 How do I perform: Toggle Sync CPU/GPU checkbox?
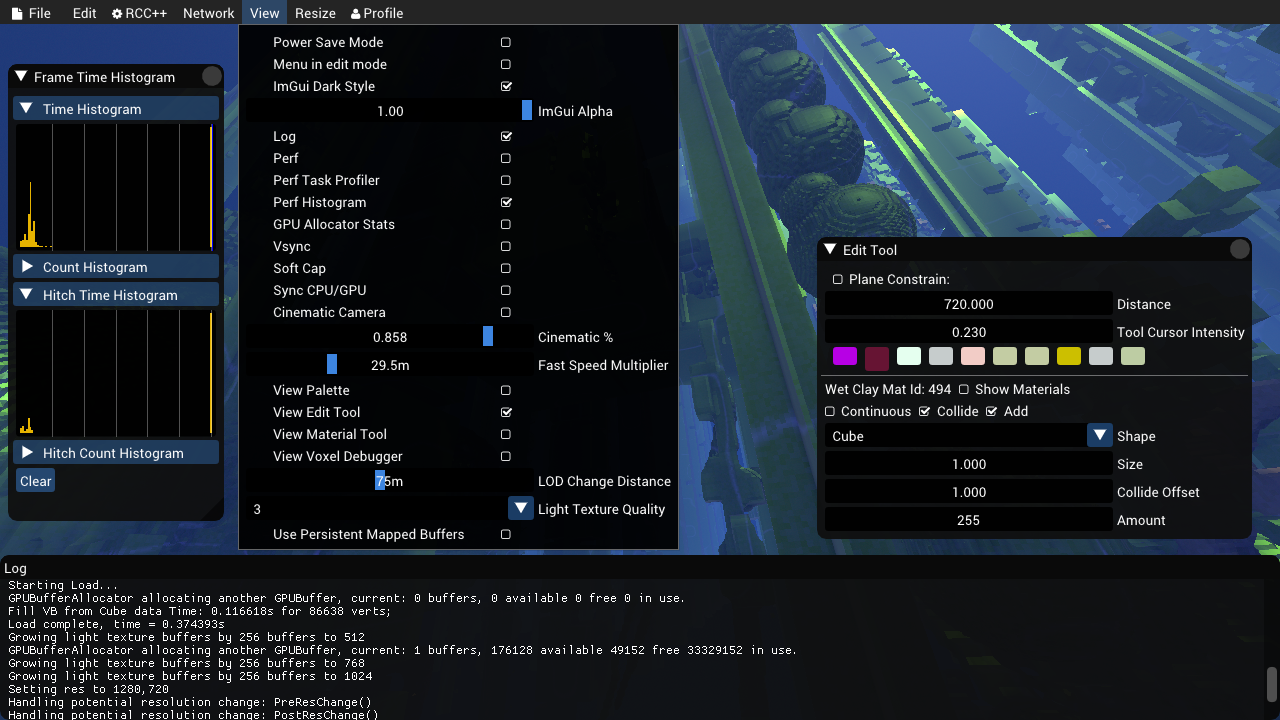click(506, 291)
